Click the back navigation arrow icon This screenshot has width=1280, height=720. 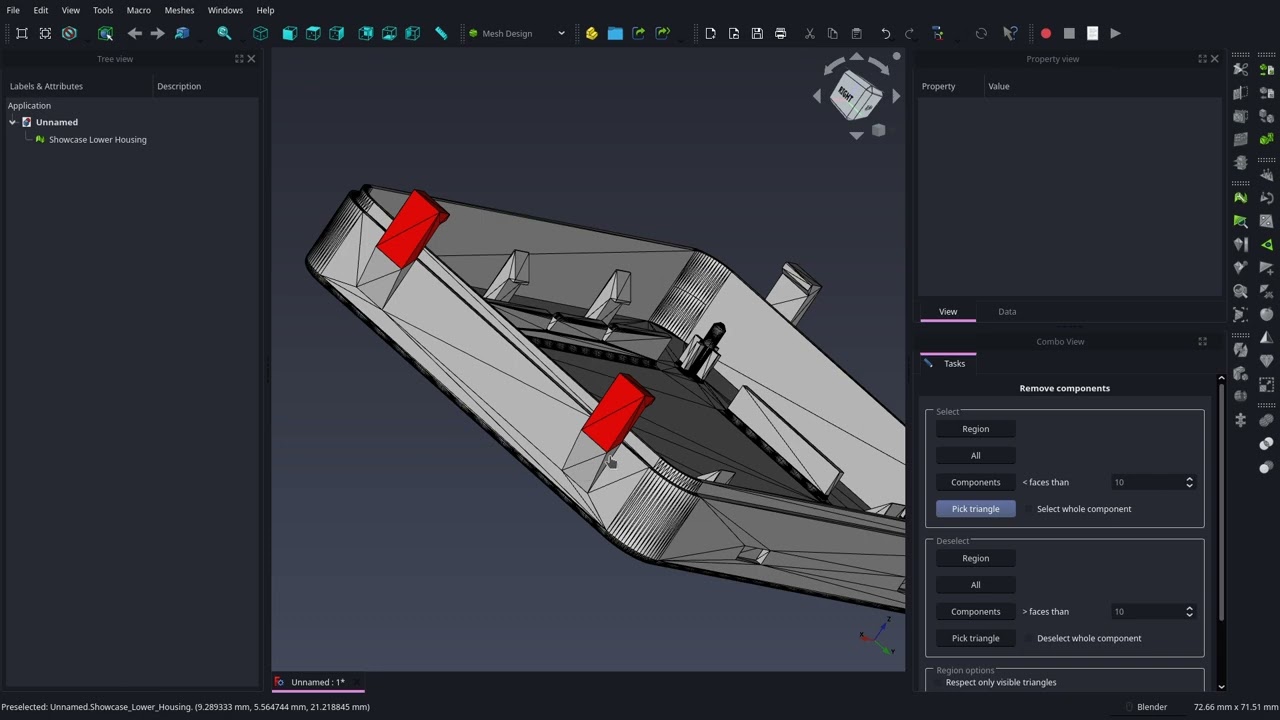[135, 33]
